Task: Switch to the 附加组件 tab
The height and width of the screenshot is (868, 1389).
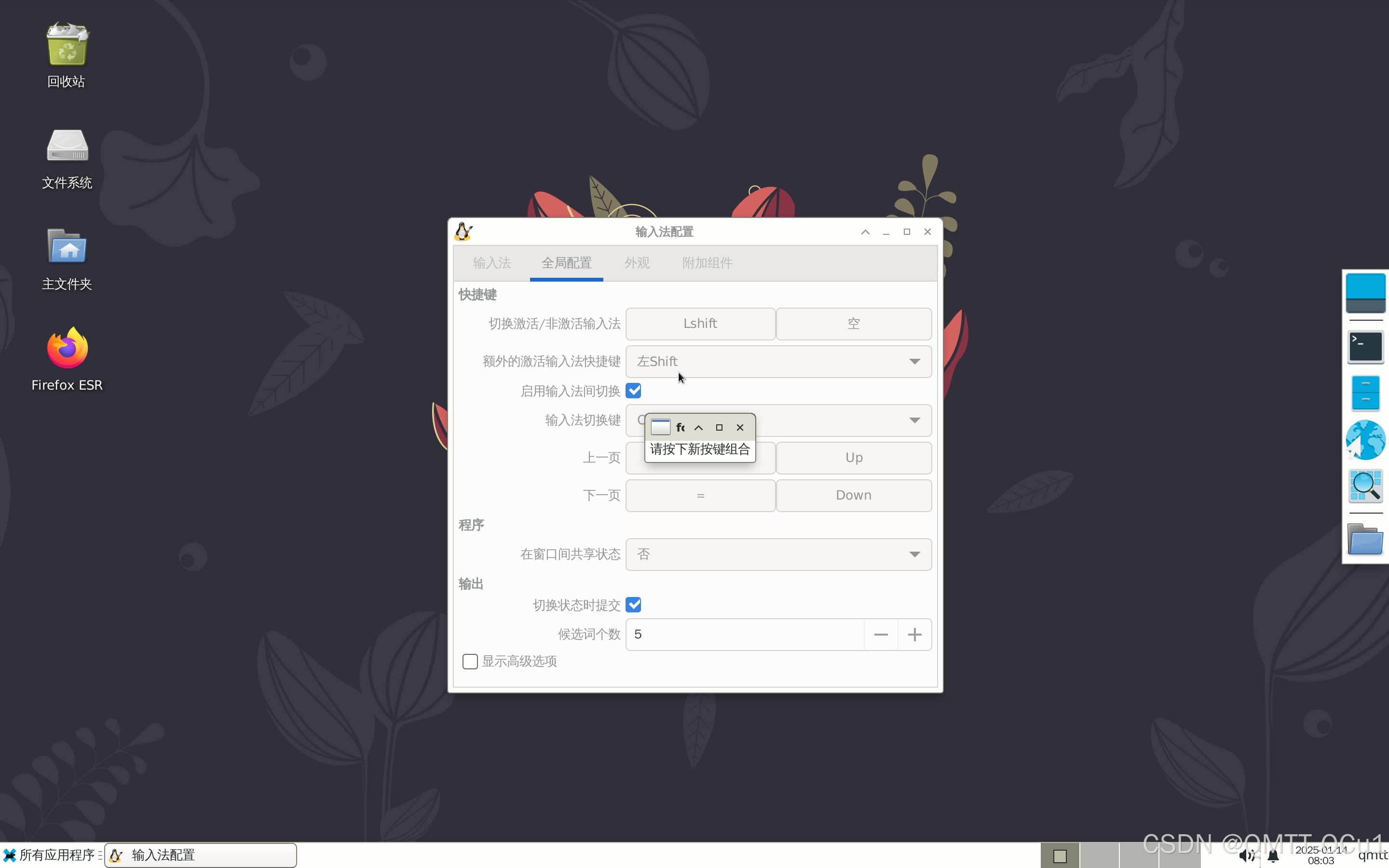Action: tap(707, 263)
